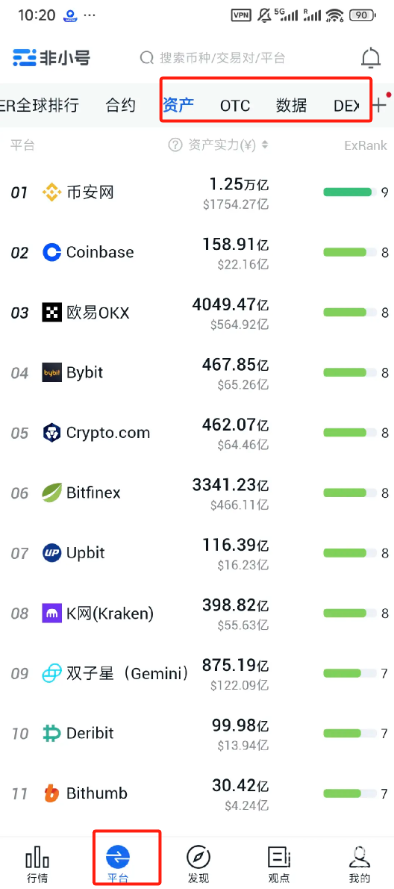The image size is (394, 889).
Task: Open the 我的 profile icon
Action: pos(359,857)
